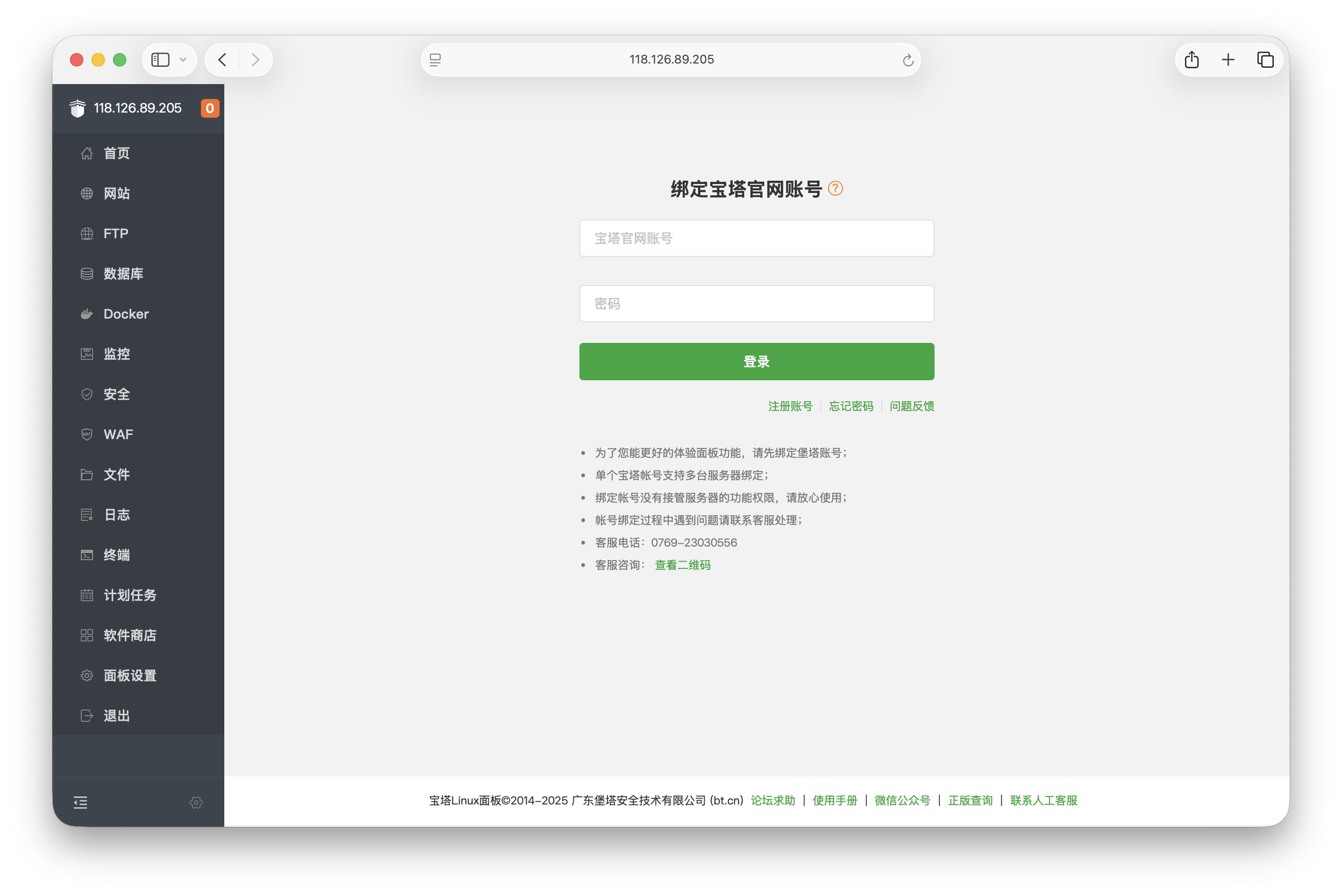The width and height of the screenshot is (1342, 896).
Task: Open the 计划任务 scheduled tasks
Action: click(129, 595)
